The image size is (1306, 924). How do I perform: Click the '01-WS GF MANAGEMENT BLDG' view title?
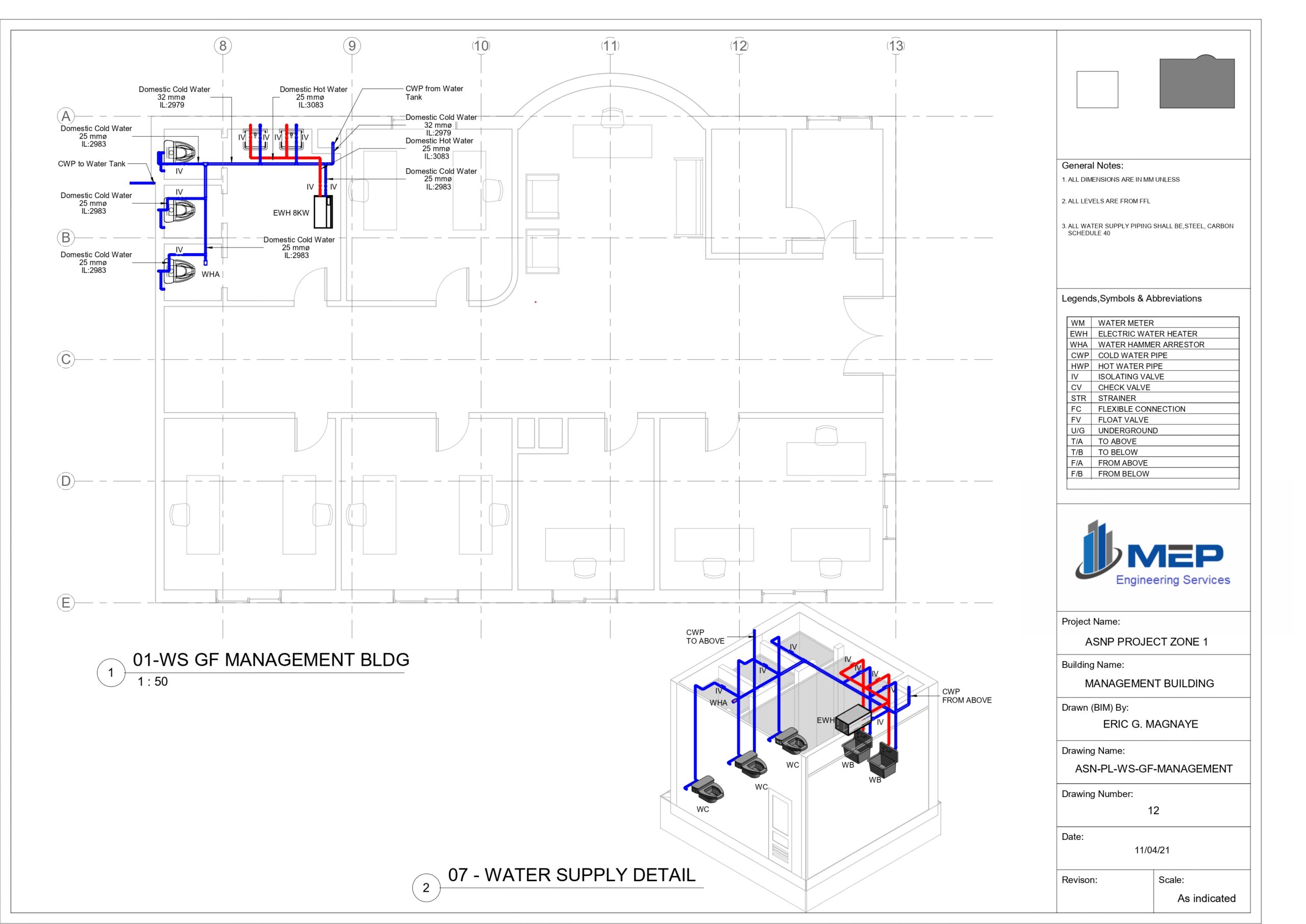coord(271,660)
